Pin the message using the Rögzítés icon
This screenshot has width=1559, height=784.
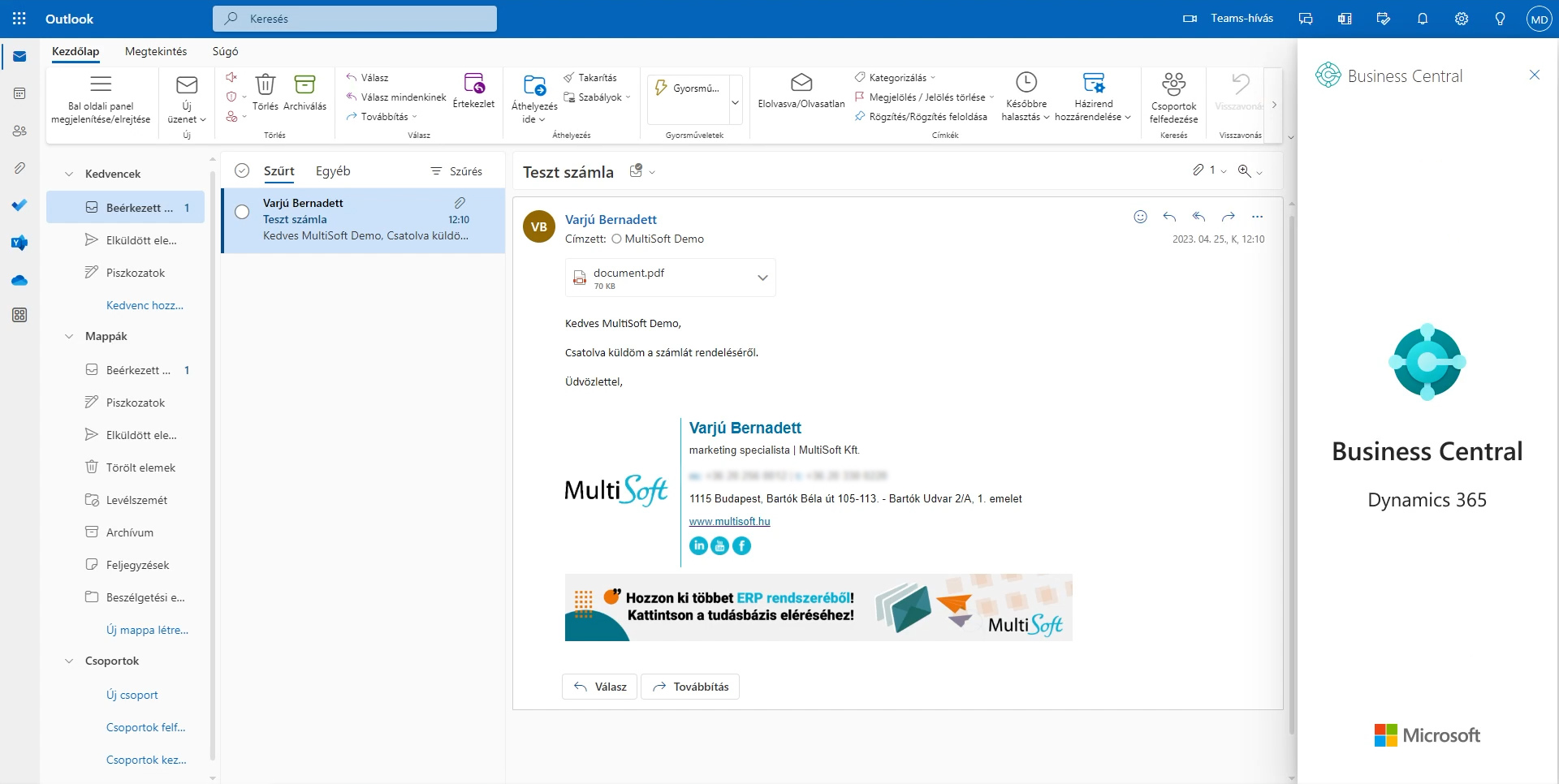click(860, 116)
